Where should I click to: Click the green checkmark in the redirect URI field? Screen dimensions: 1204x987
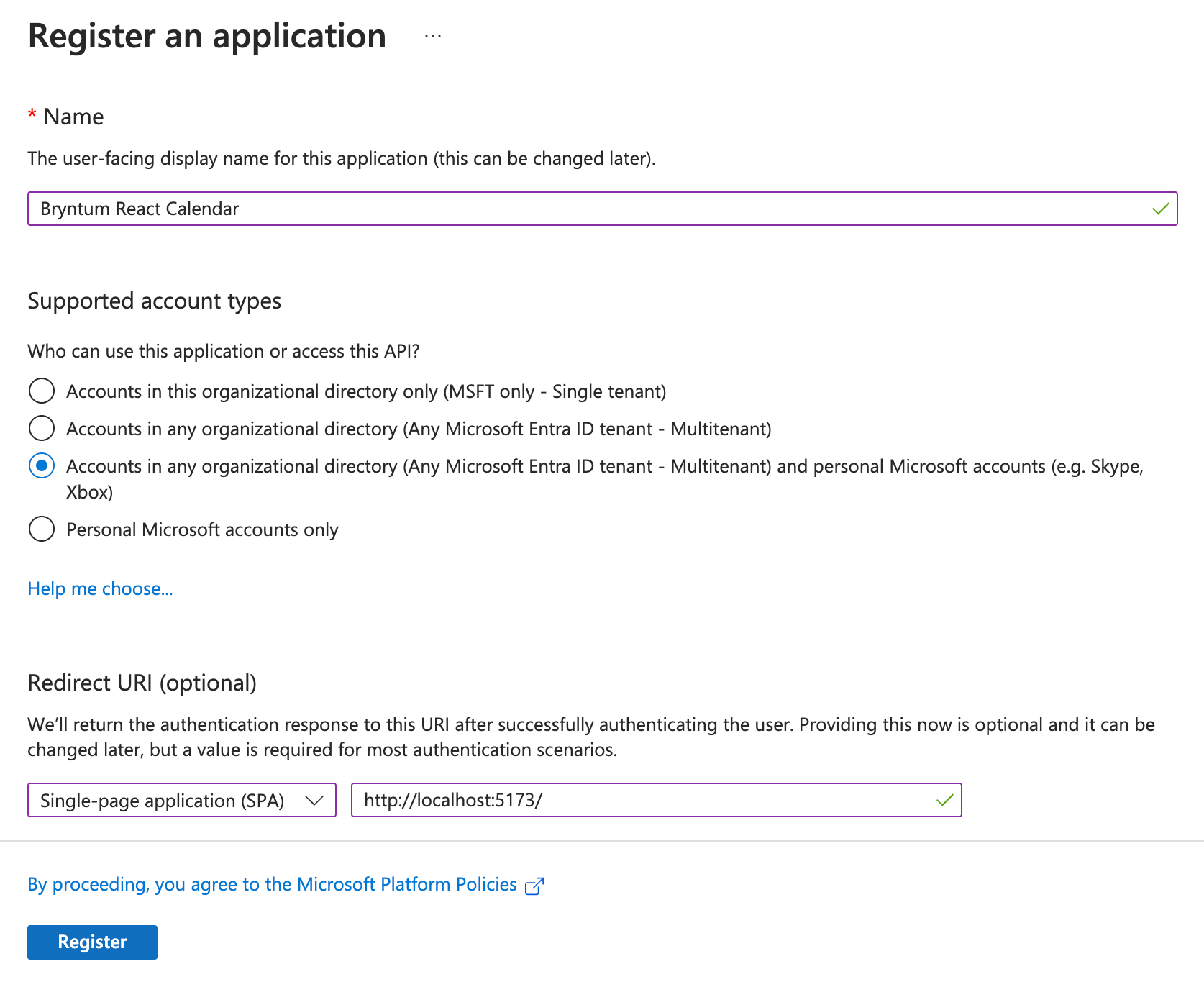(944, 801)
